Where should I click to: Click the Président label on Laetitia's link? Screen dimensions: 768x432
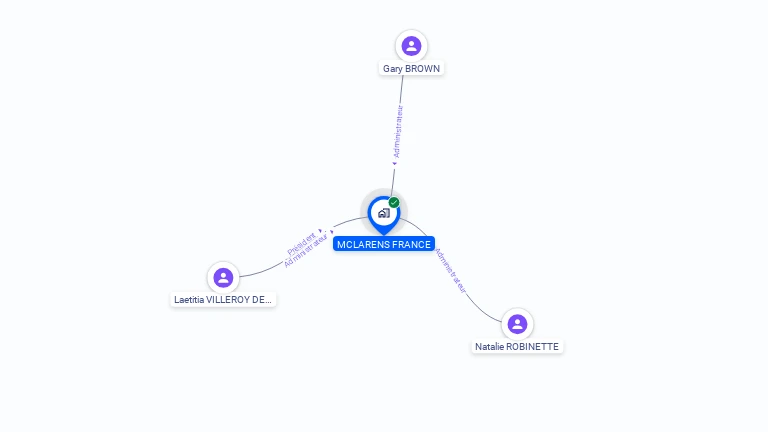[301, 244]
